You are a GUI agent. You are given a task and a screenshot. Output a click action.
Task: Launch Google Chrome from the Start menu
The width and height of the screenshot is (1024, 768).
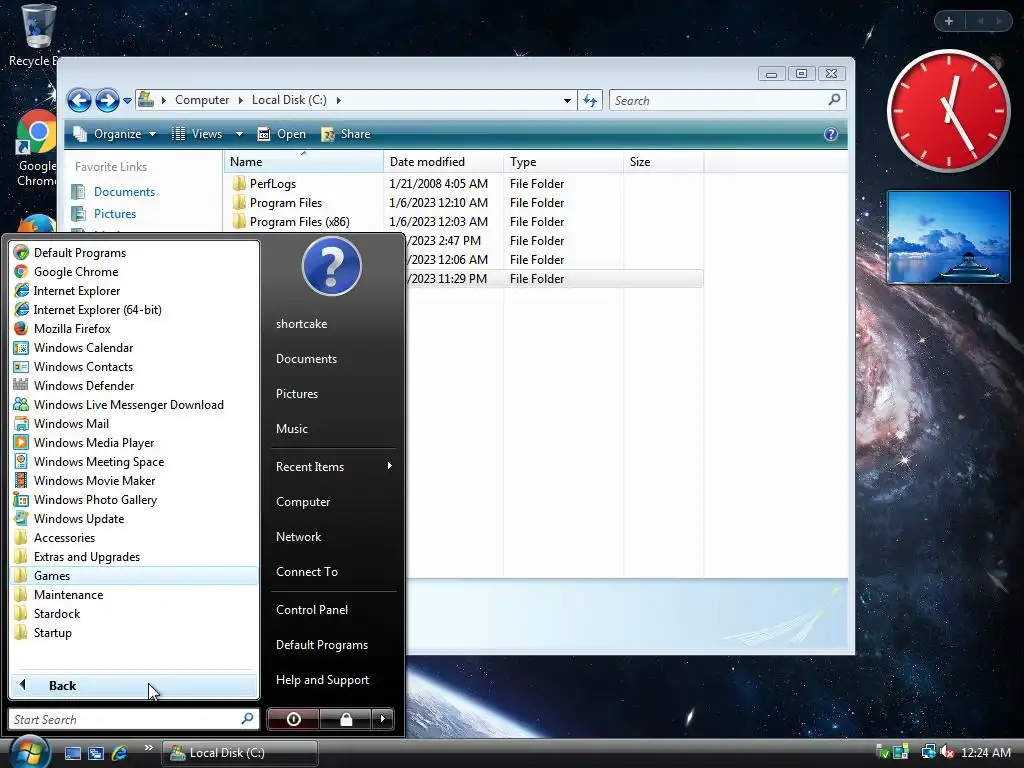click(x=135, y=272)
